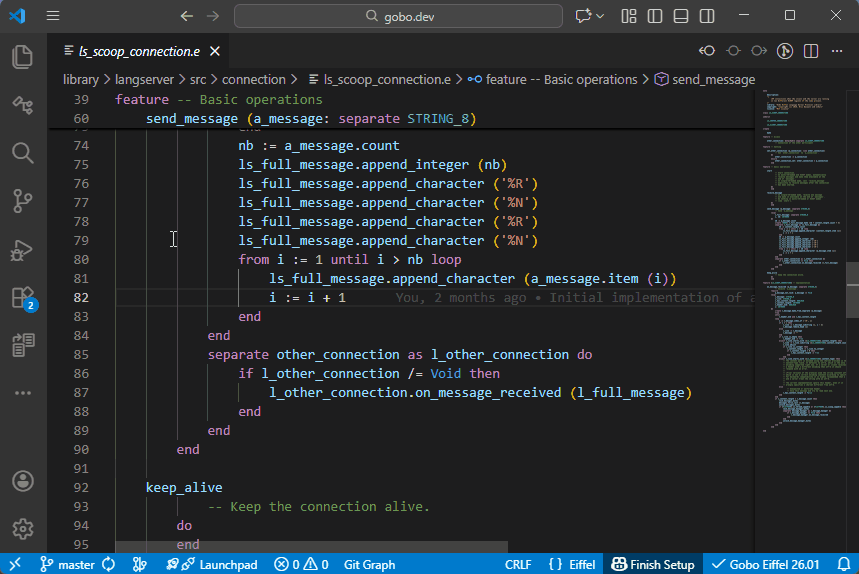Image resolution: width=859 pixels, height=574 pixels.
Task: Open the Extensions view with badge
Action: [x=23, y=298]
